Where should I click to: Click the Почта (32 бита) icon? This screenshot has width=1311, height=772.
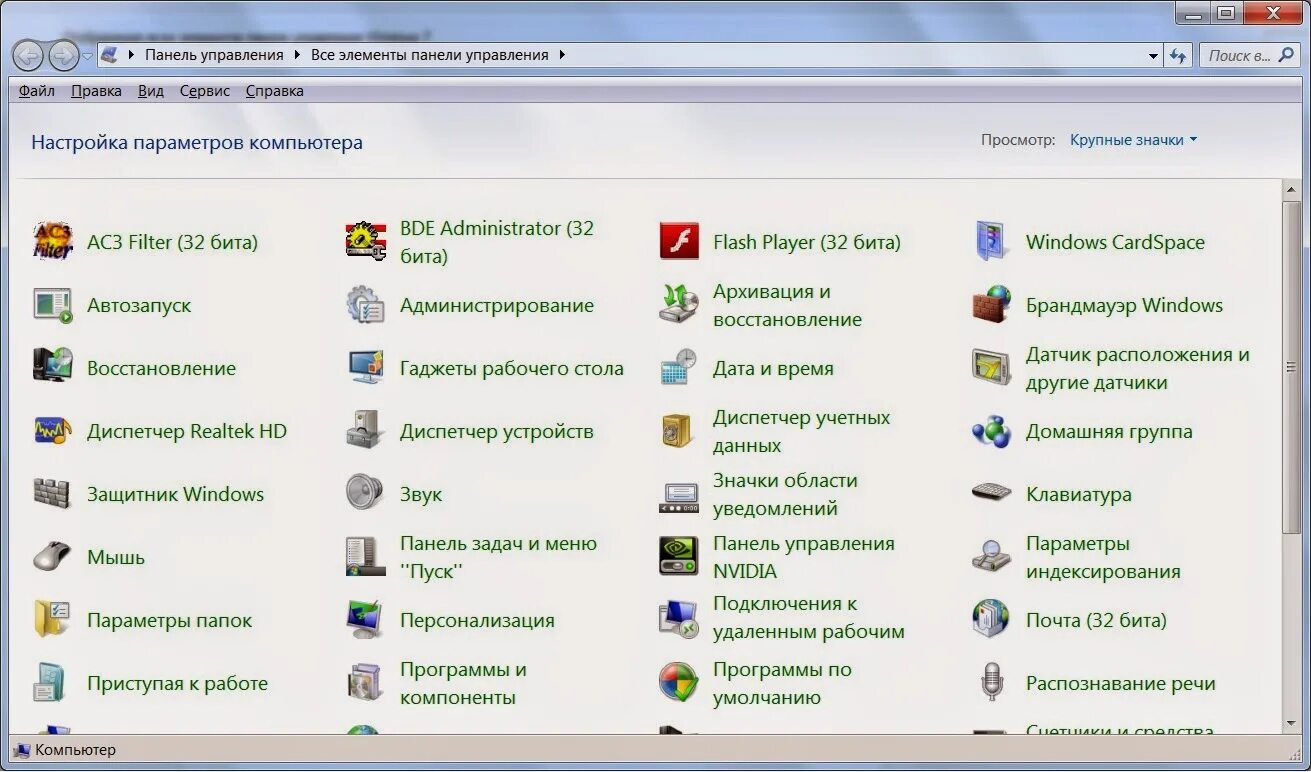coord(991,620)
